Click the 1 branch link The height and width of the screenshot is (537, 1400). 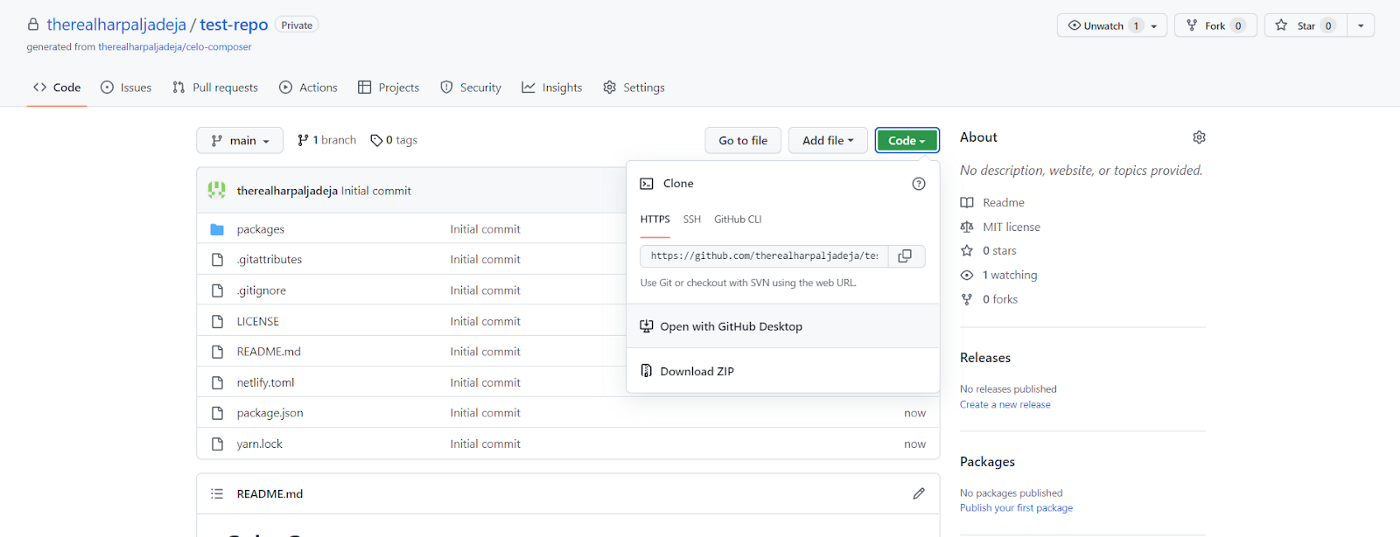click(327, 140)
